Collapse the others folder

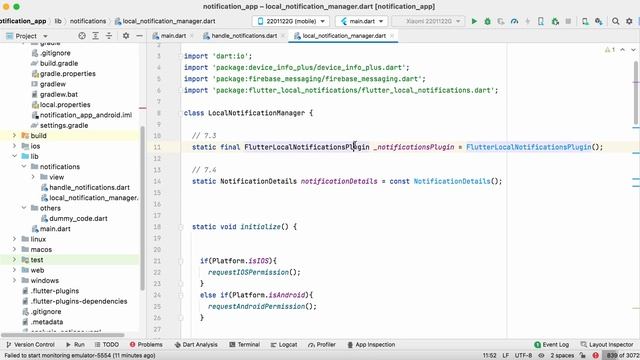(x=24, y=208)
